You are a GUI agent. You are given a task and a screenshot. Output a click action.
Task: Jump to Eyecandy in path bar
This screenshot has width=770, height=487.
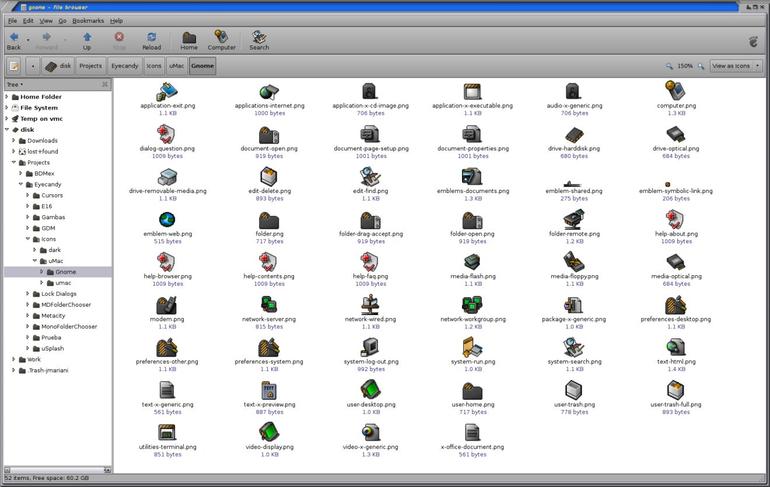124,66
